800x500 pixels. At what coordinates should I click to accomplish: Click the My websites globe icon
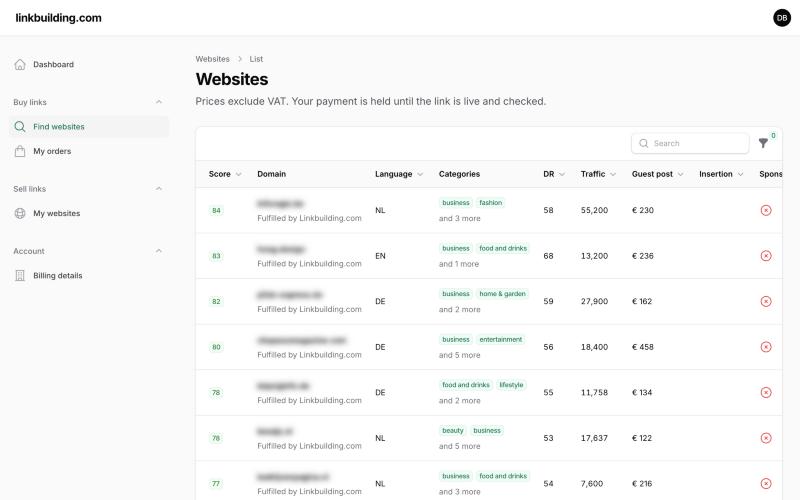click(20, 213)
